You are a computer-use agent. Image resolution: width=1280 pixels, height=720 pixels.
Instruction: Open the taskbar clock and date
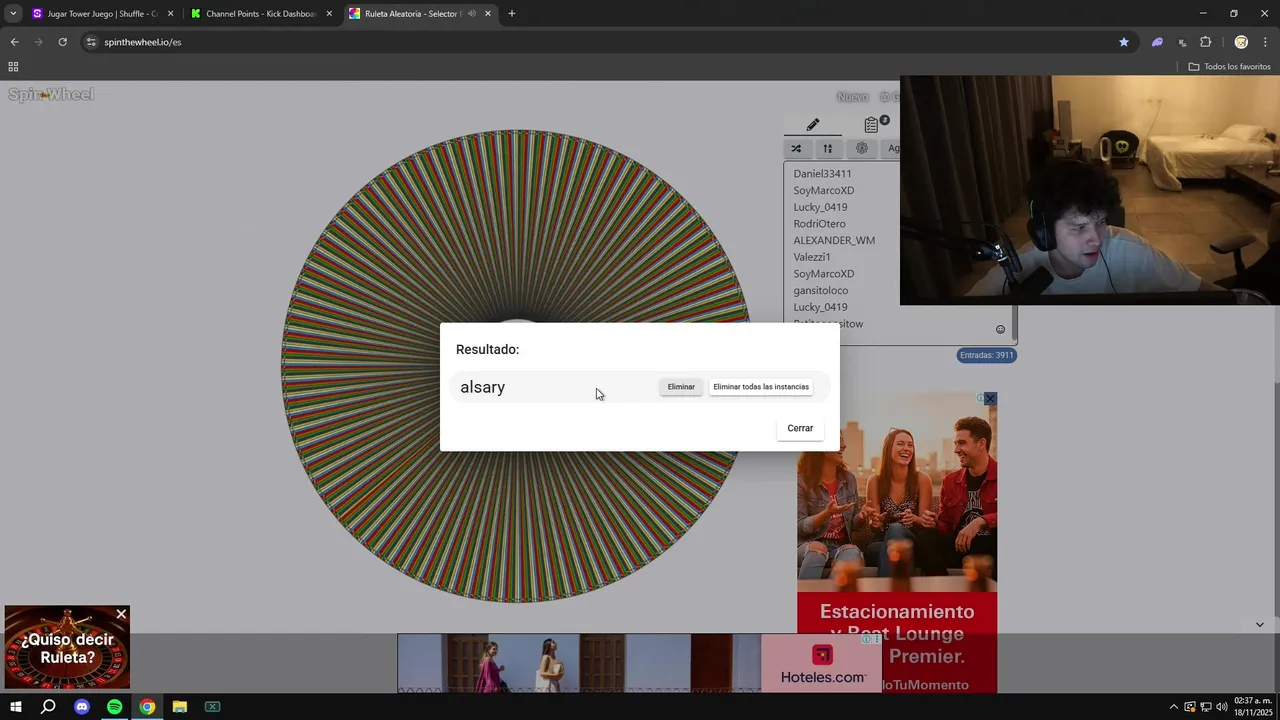[x=1253, y=707]
